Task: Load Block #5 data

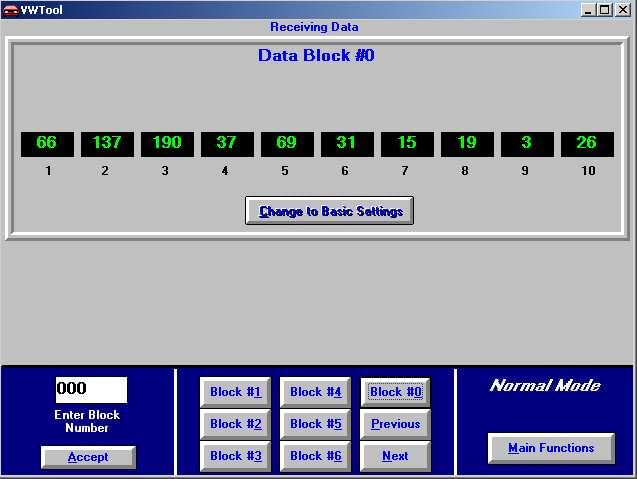Action: pyautogui.click(x=315, y=424)
